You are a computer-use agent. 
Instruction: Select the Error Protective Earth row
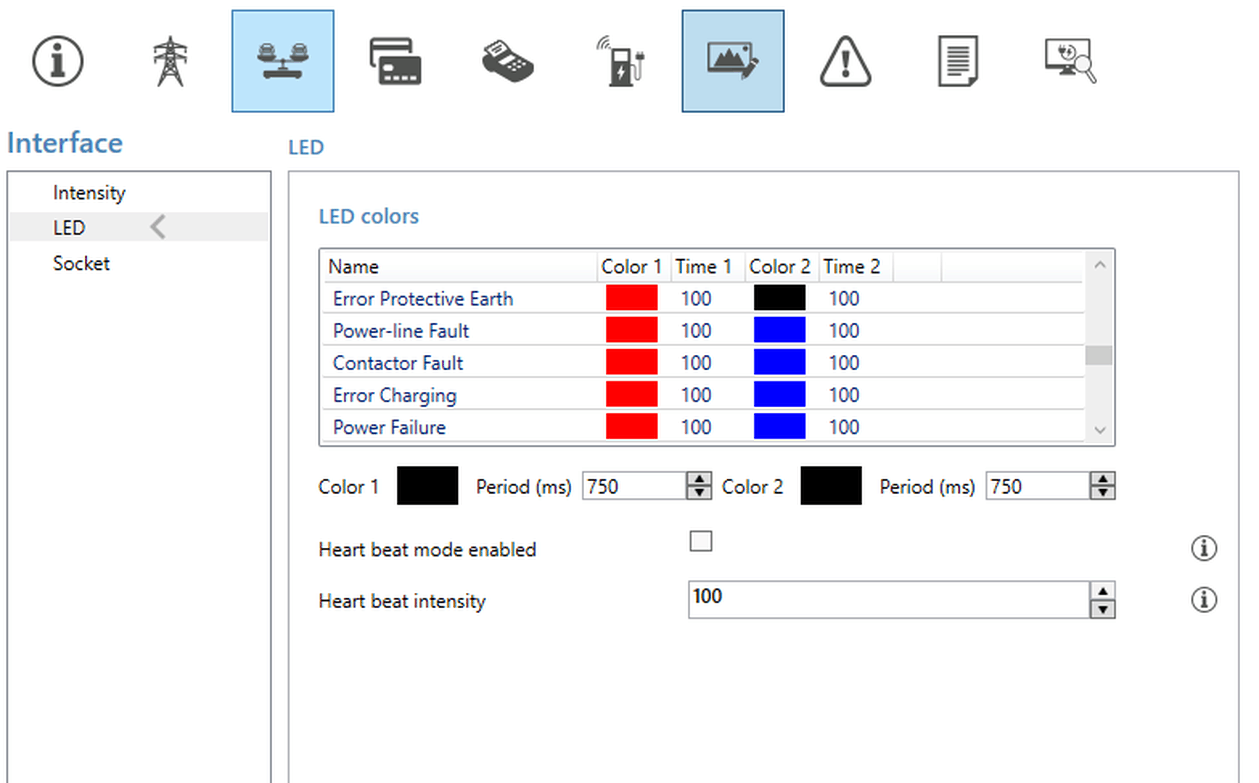(x=702, y=298)
